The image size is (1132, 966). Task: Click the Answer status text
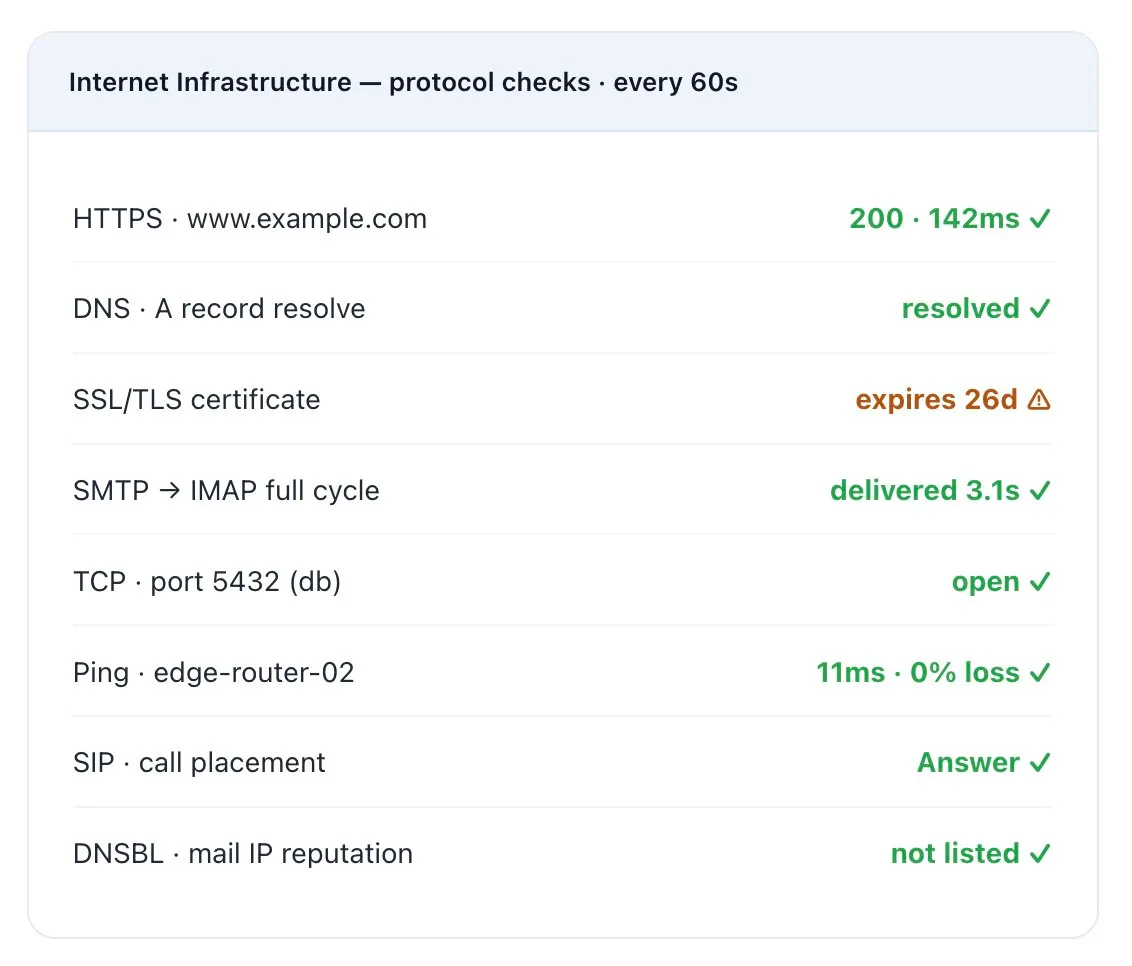click(968, 763)
